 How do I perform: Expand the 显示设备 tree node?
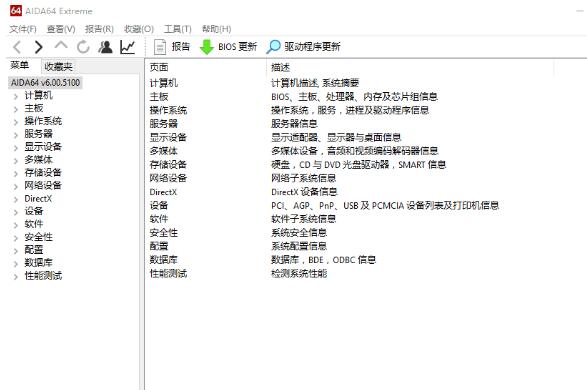[x=16, y=148]
